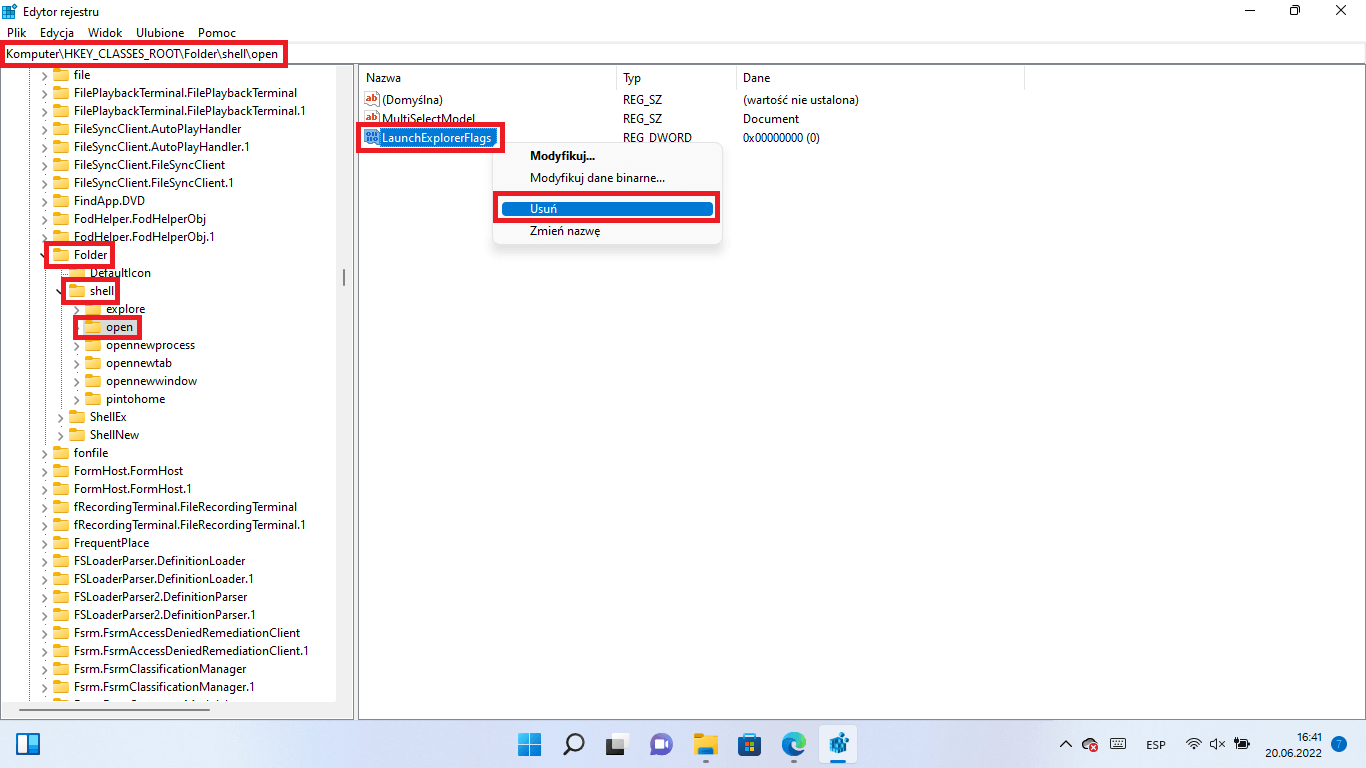The width and height of the screenshot is (1366, 768).
Task: Click the 0x00000000 (0) data value
Action: click(x=781, y=137)
